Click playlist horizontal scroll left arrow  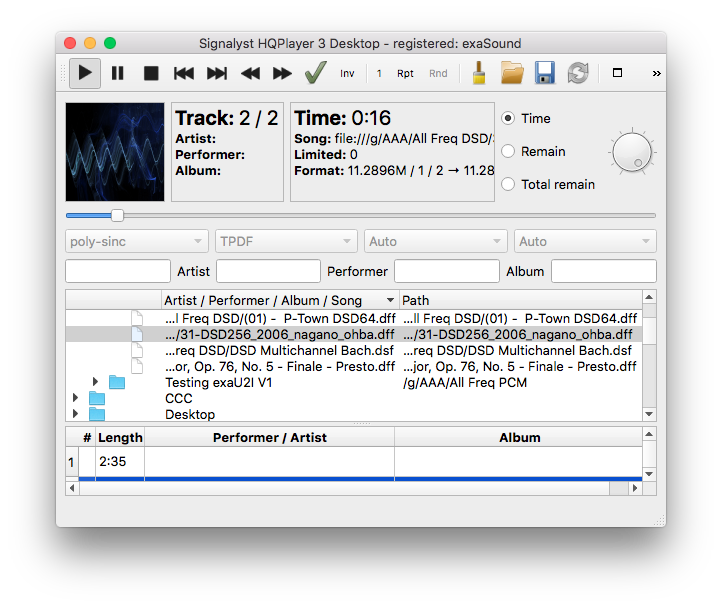point(72,488)
